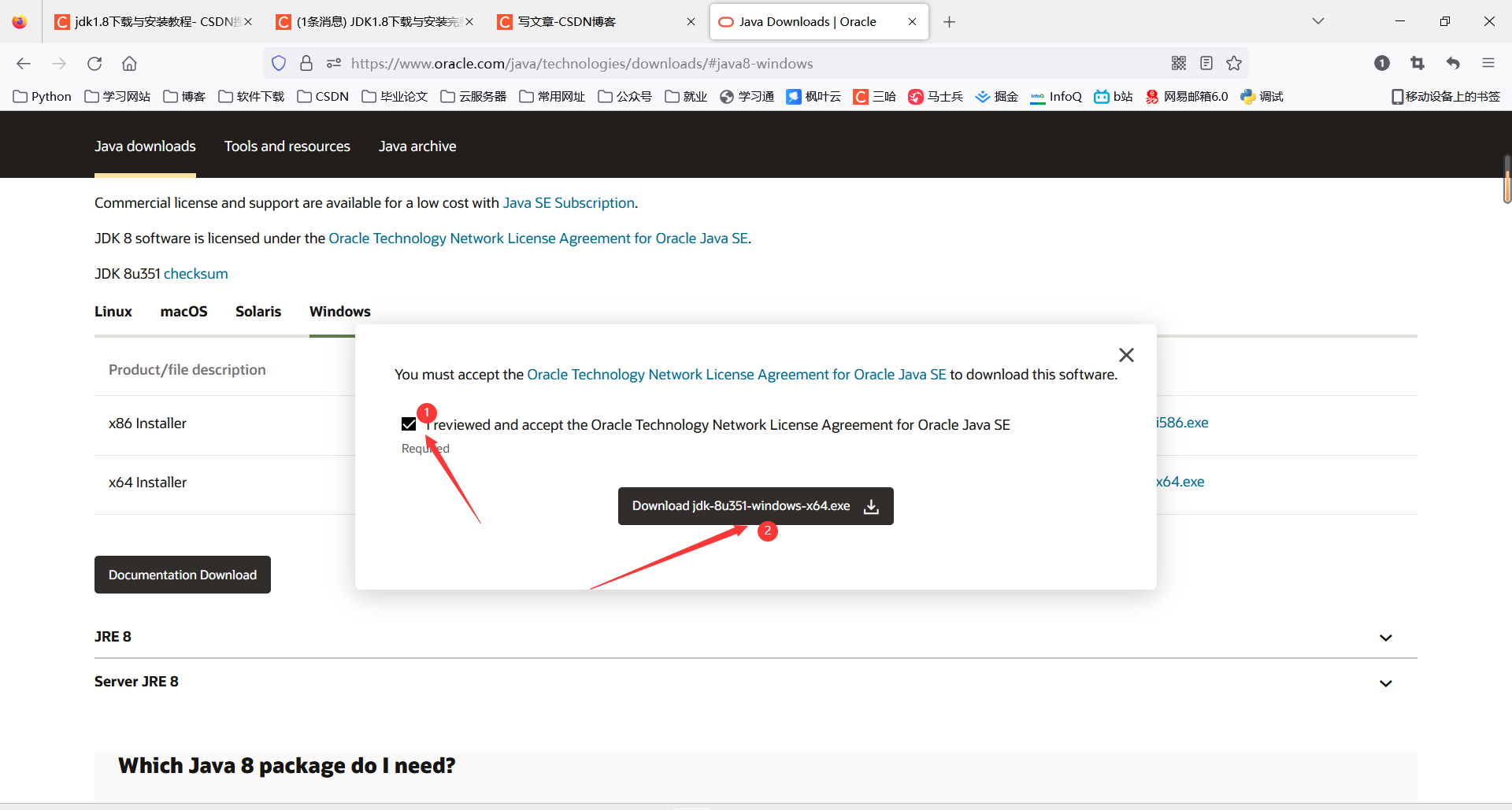Switch to Java downloads nav tab
Image resolution: width=1512 pixels, height=810 pixels.
(x=145, y=146)
